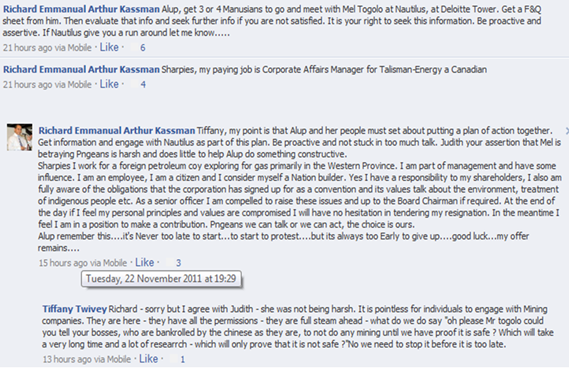Open Richard Kassman's name in 'Alup, get 3' comment
The image size is (569, 368).
pos(81,9)
